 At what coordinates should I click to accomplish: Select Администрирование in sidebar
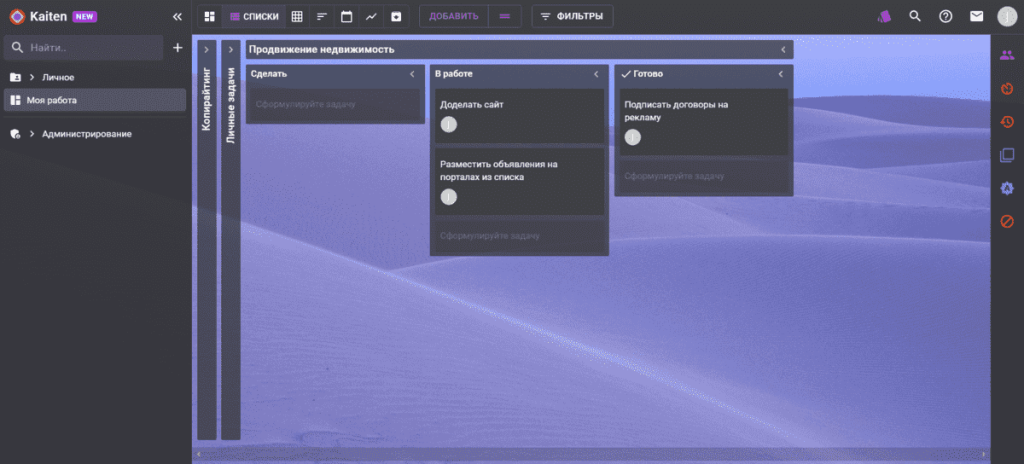click(87, 134)
